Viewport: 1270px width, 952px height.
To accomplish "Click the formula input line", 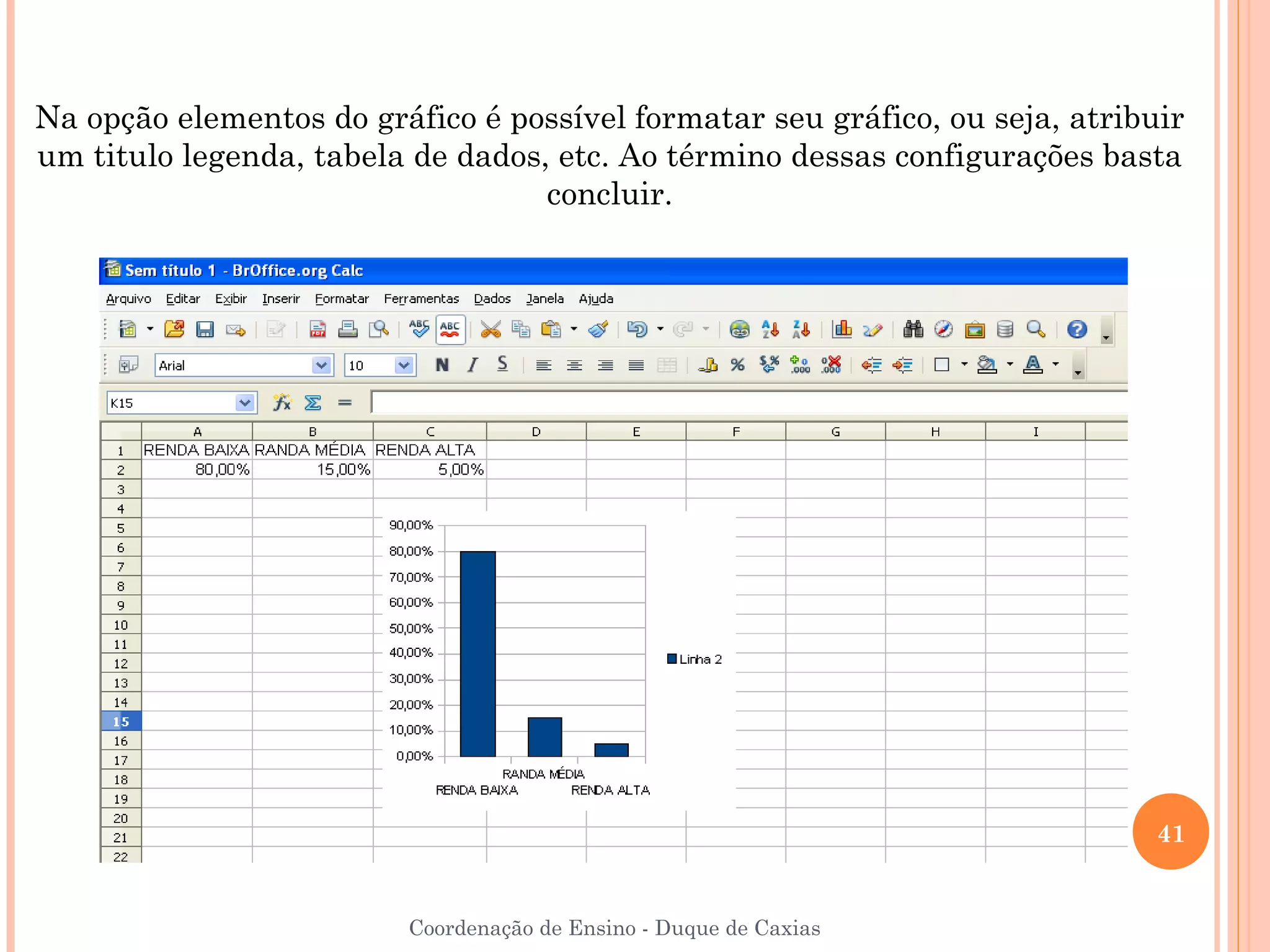I will coord(749,402).
